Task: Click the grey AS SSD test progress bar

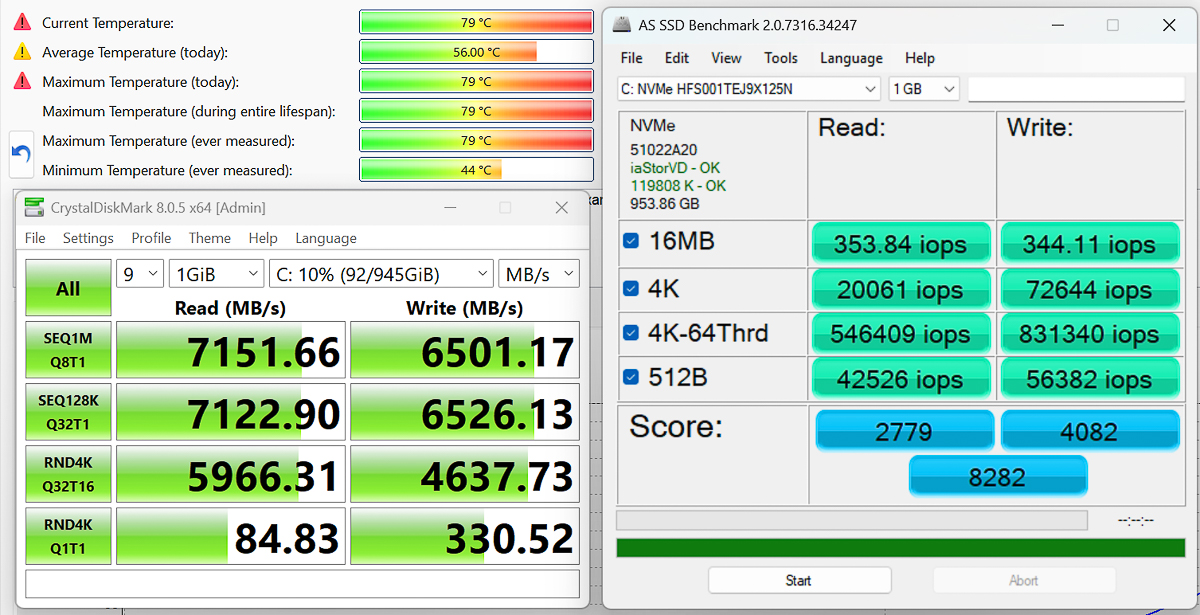Action: (852, 520)
